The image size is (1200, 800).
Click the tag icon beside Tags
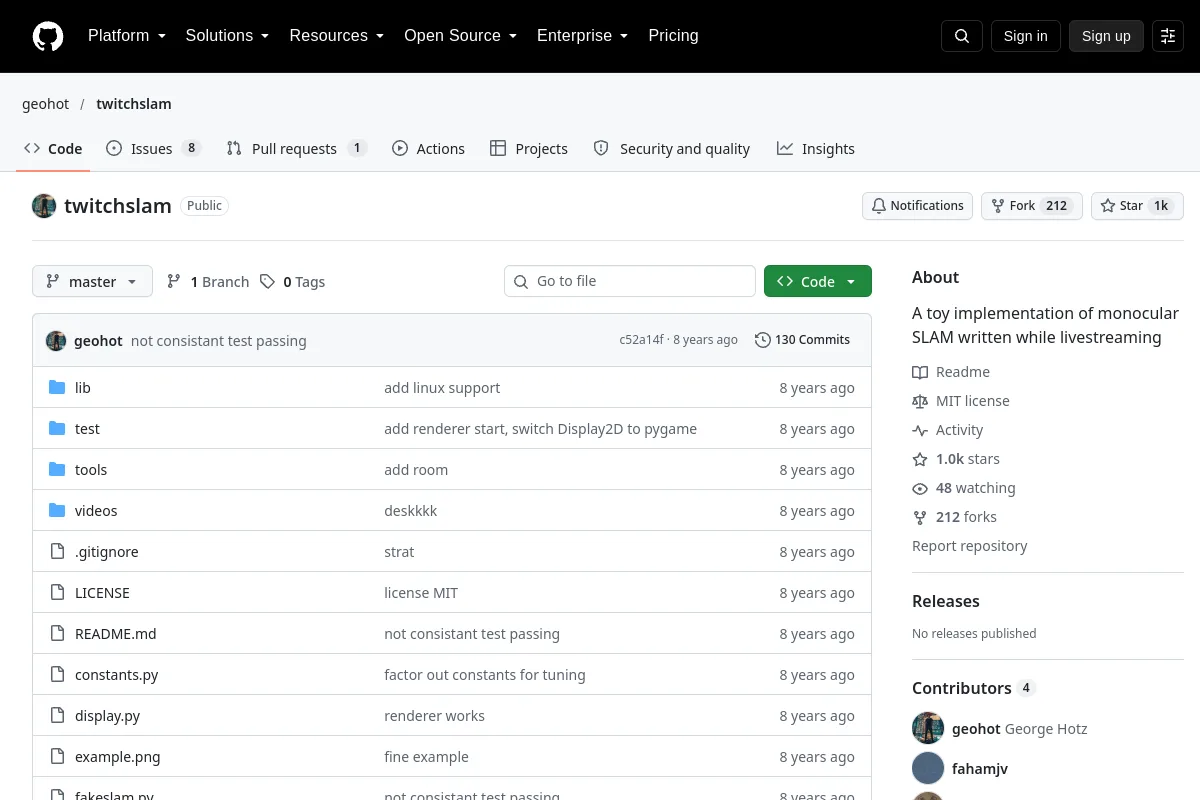pyautogui.click(x=267, y=282)
